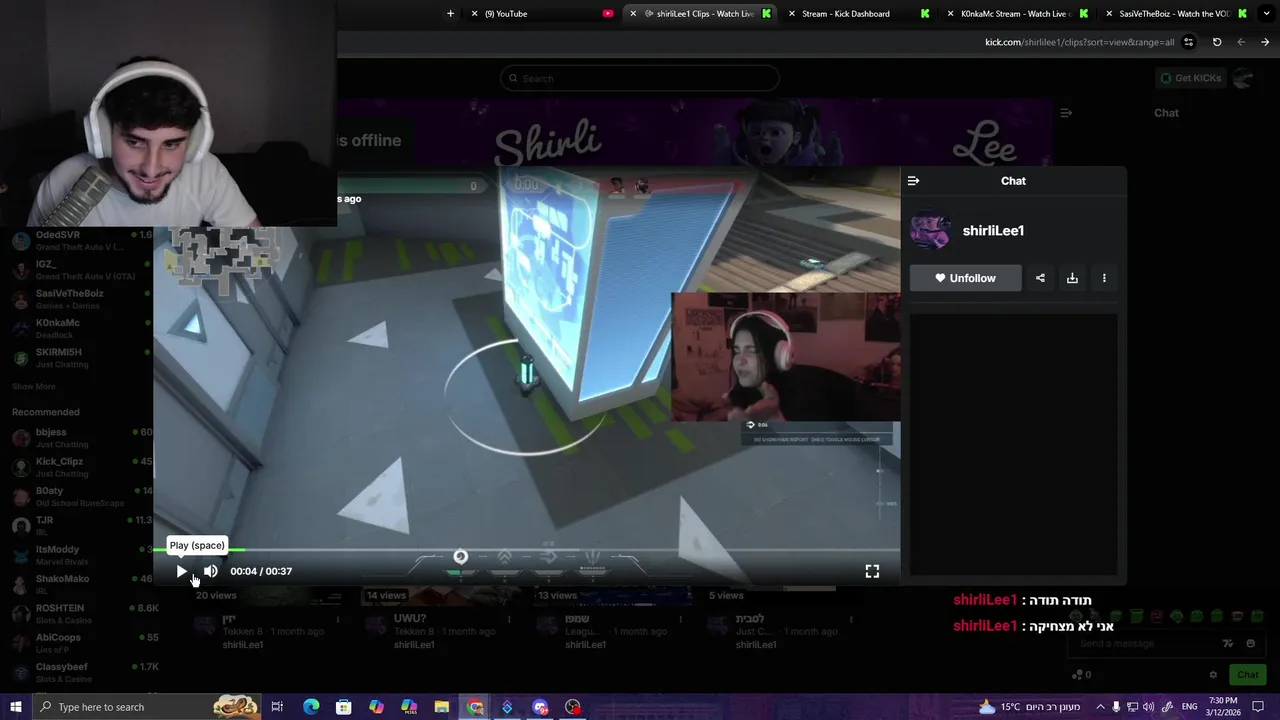Open the user profile avatar menu
The image size is (1280, 720).
(x=1243, y=78)
